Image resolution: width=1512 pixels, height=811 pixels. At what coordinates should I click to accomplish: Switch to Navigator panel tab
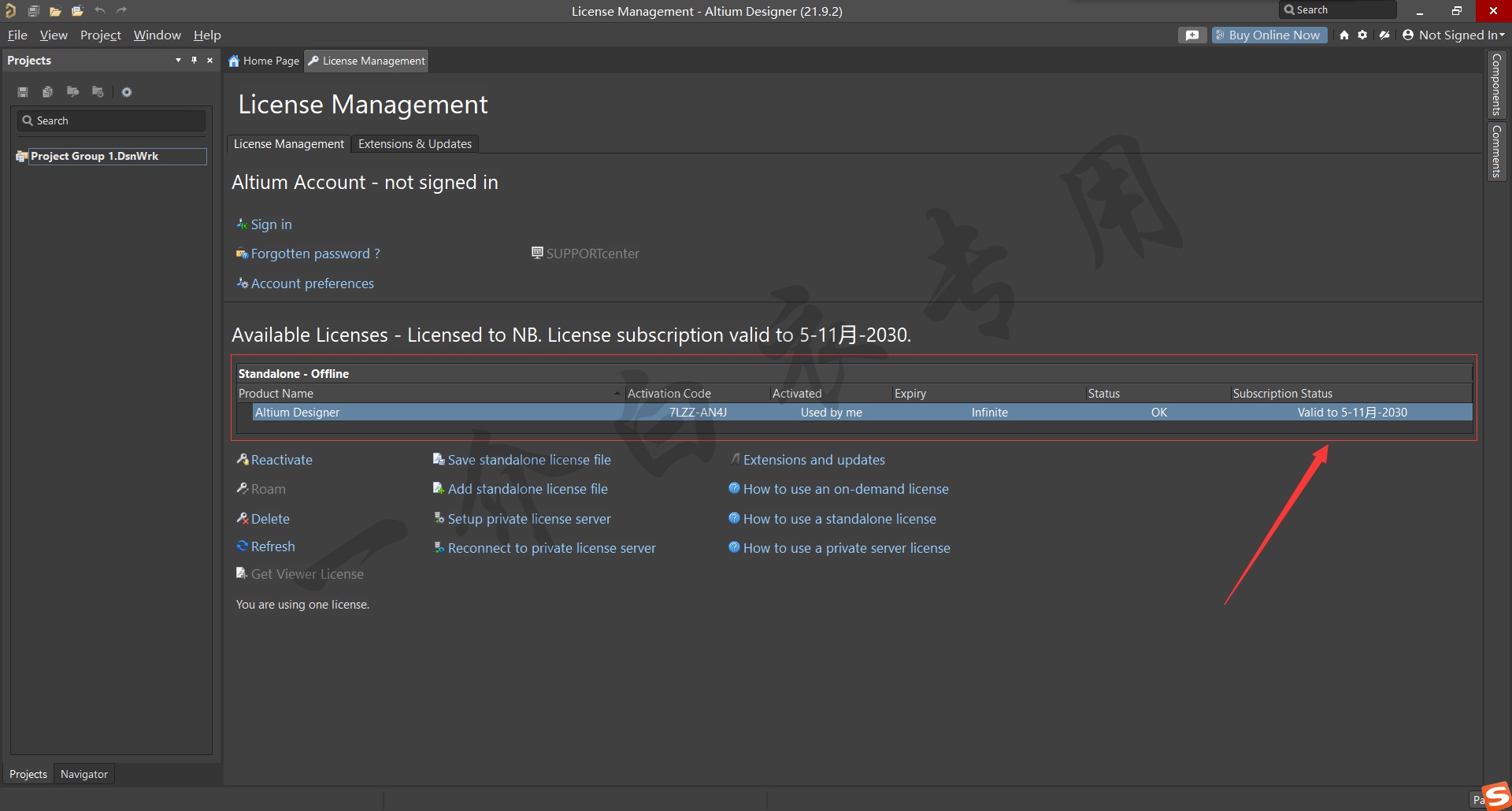pyautogui.click(x=84, y=774)
